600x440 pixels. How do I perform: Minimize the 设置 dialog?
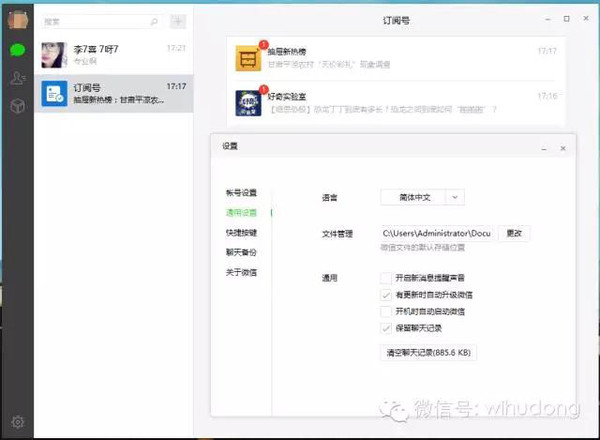coord(544,148)
